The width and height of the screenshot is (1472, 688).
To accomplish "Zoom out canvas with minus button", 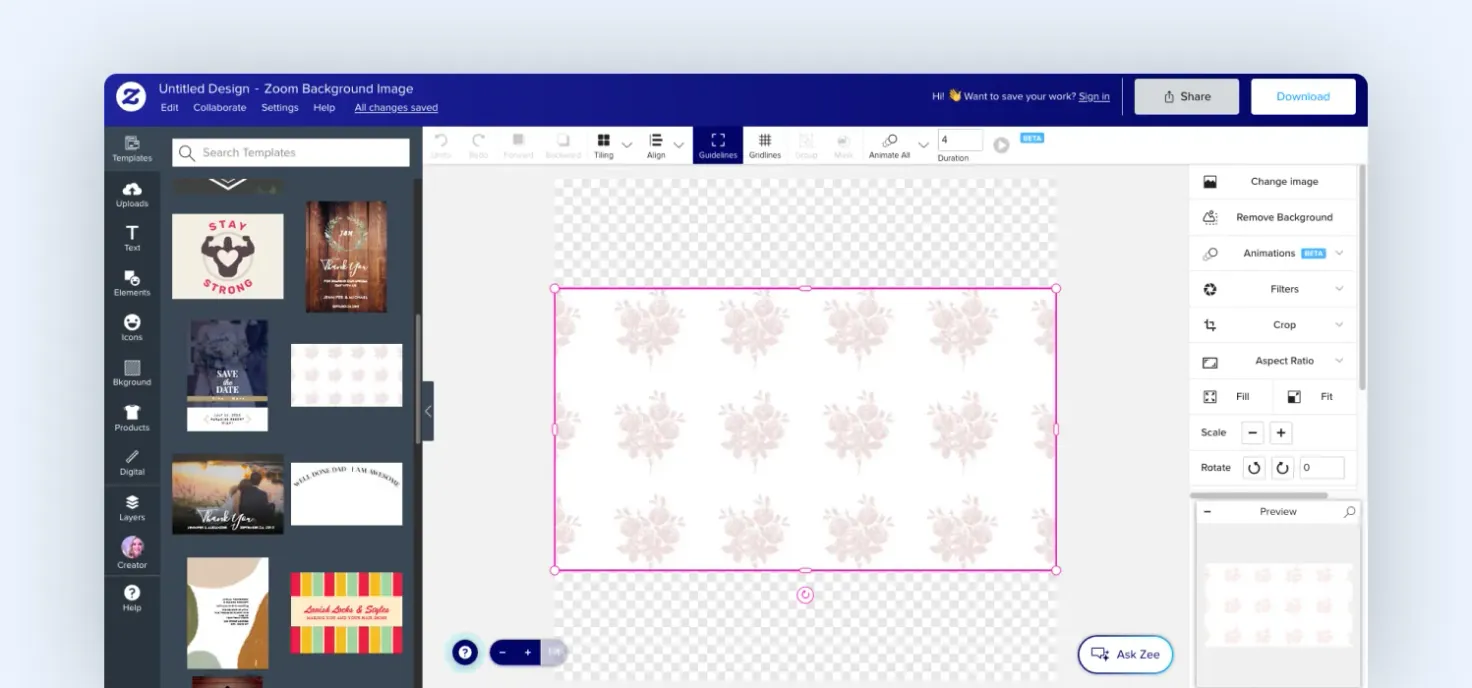I will pos(503,653).
